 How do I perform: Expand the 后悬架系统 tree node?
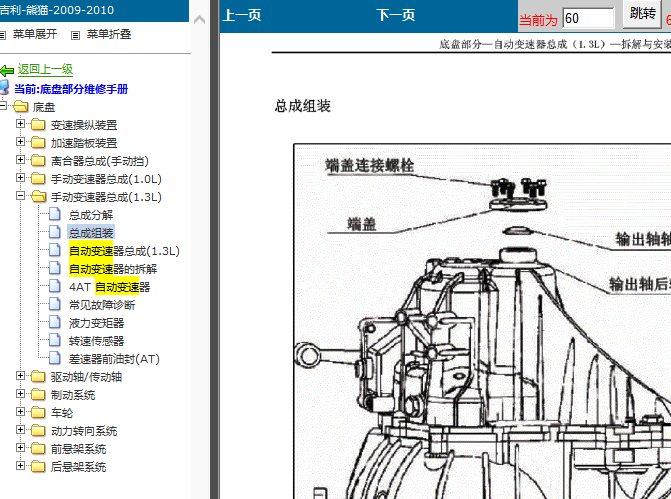[20, 466]
